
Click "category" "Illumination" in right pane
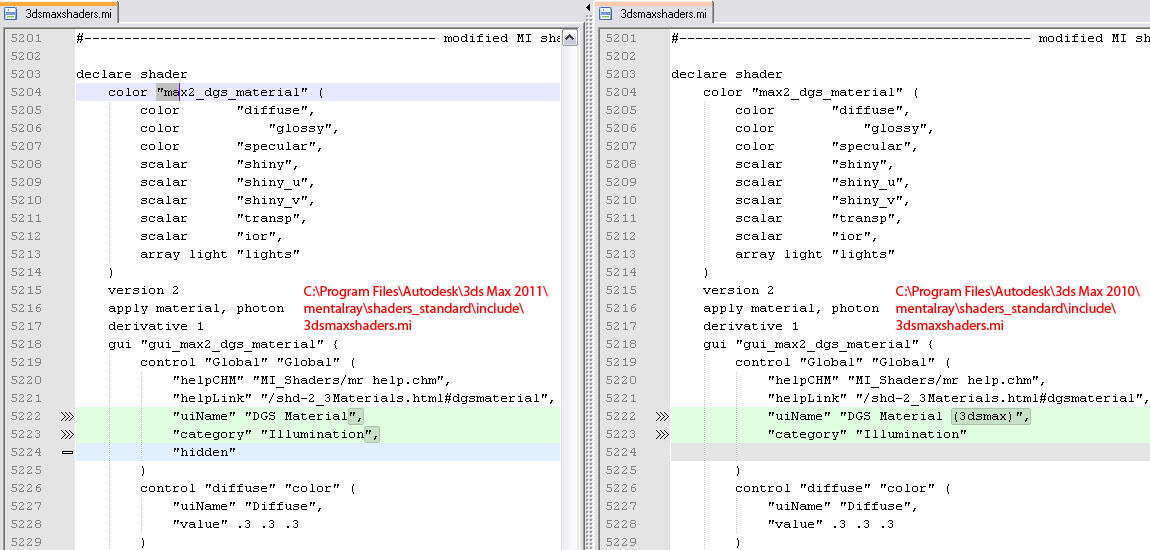(x=867, y=434)
